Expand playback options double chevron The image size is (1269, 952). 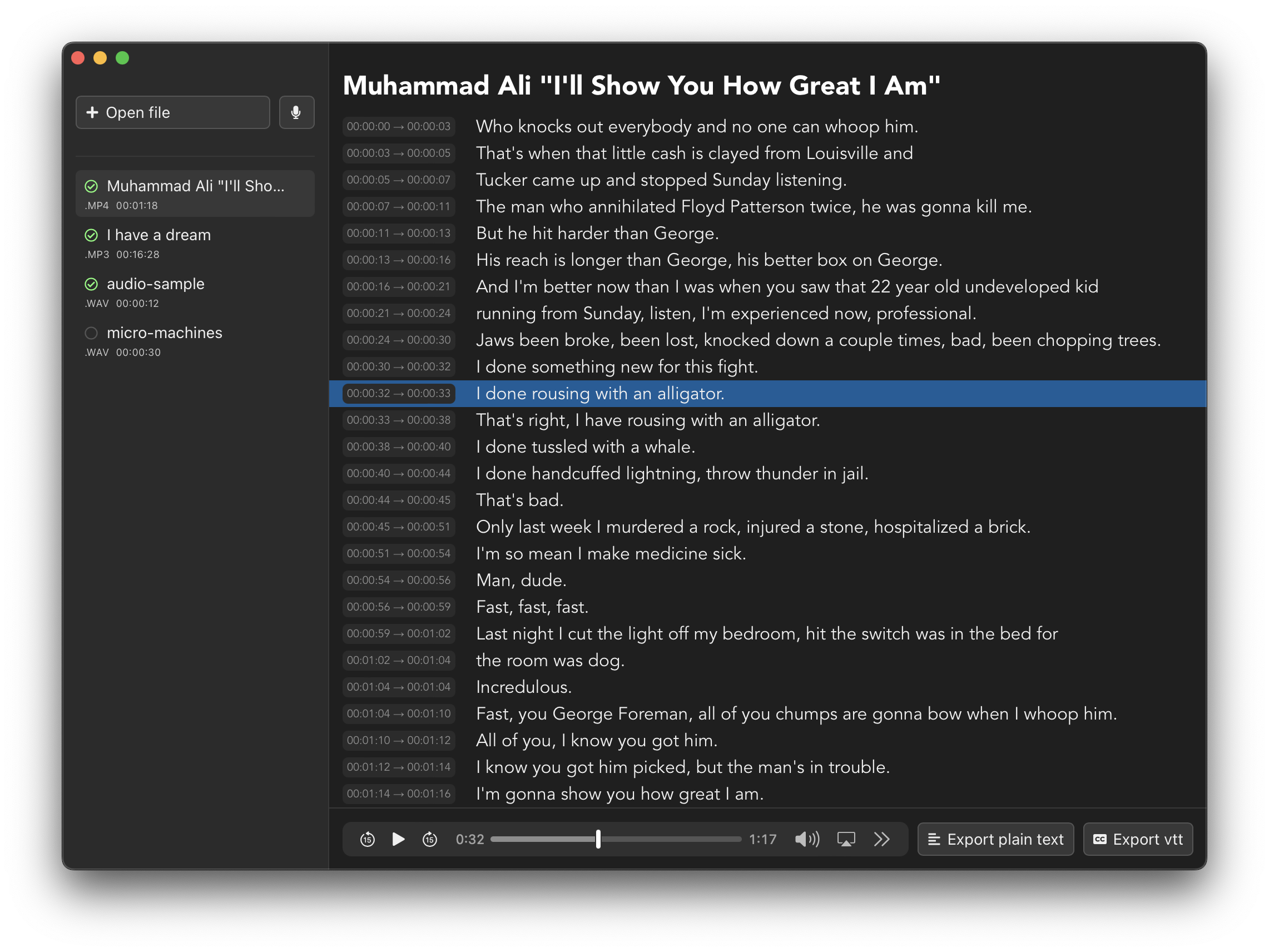point(882,840)
